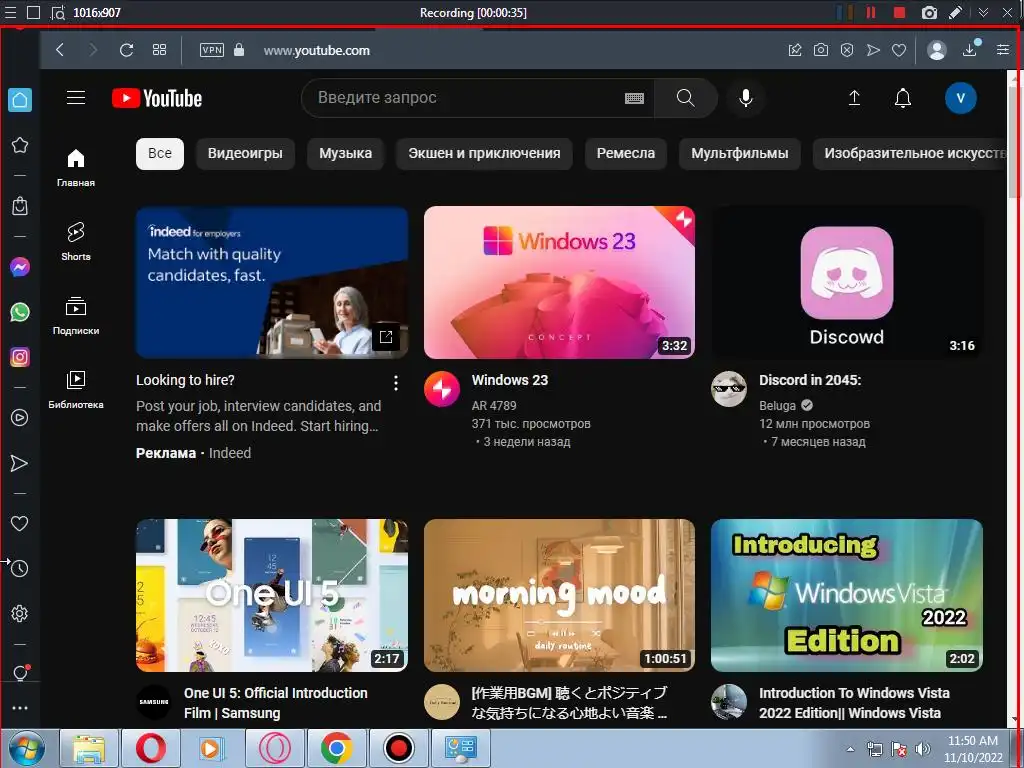Toggle the VPN badge in address bar
This screenshot has height=768, width=1024.
pos(212,50)
